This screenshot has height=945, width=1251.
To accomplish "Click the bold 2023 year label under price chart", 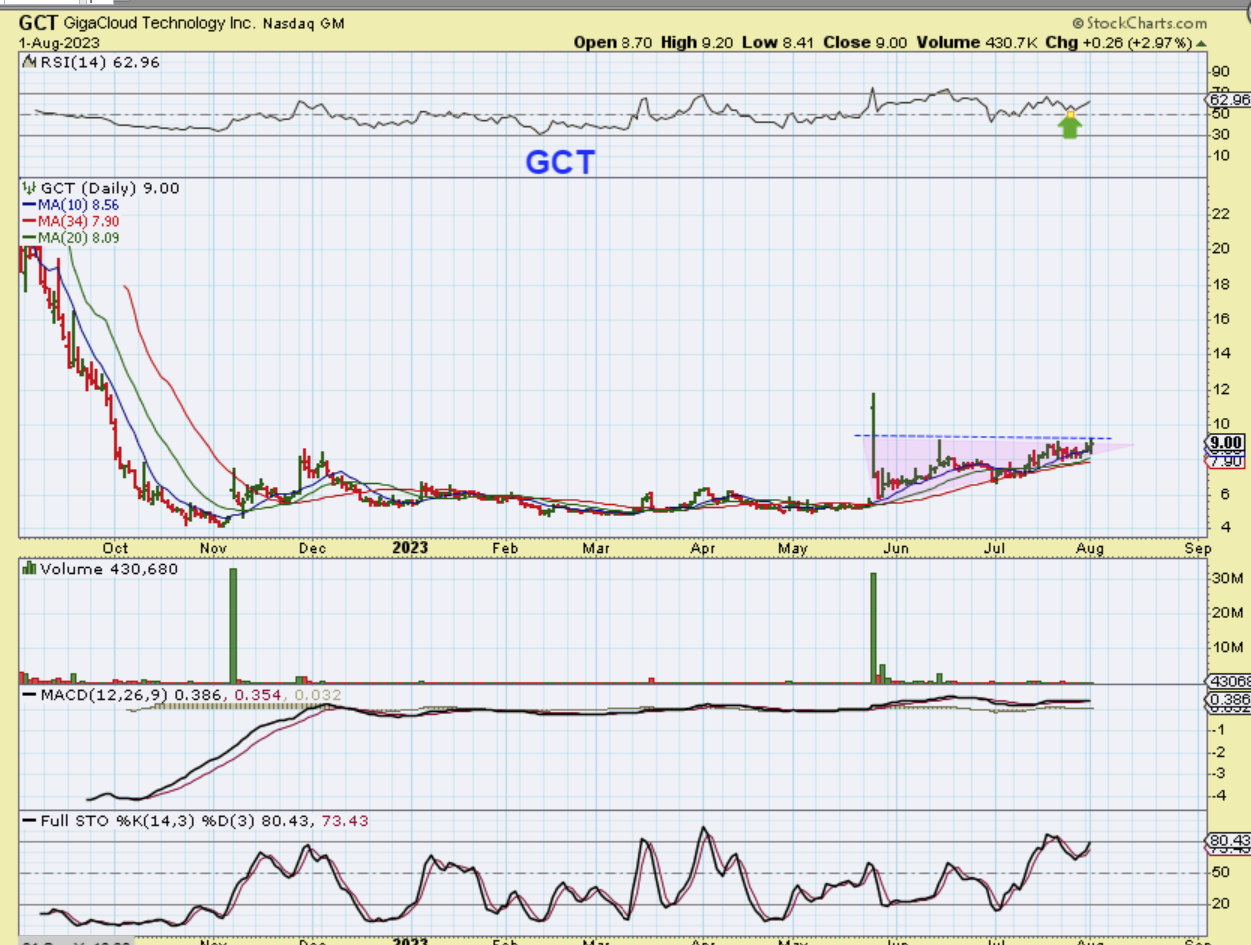I will pos(410,548).
